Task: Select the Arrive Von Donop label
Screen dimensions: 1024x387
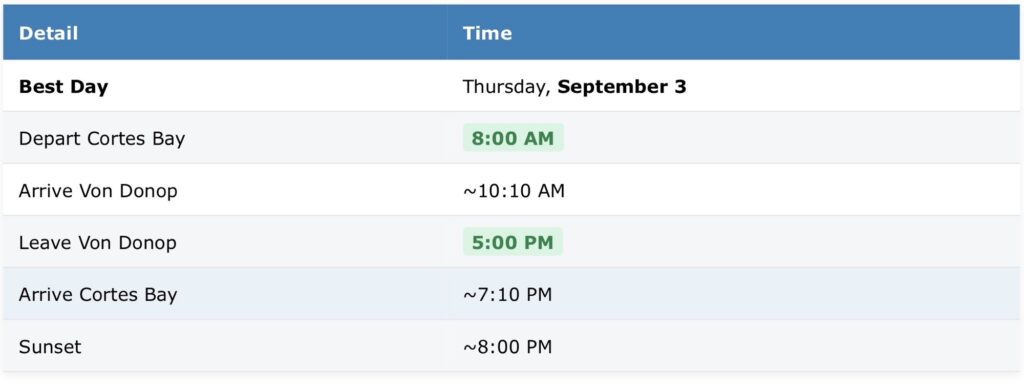Action: [98, 191]
